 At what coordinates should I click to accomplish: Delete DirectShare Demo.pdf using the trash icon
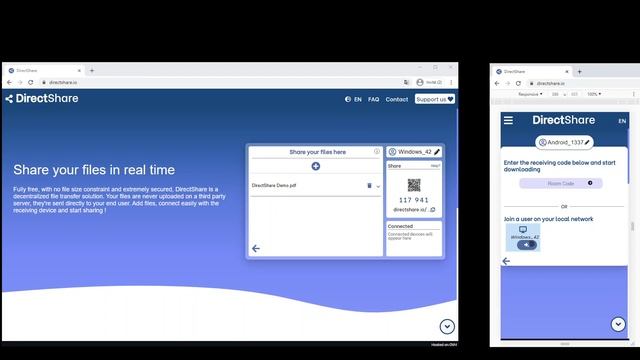(369, 185)
